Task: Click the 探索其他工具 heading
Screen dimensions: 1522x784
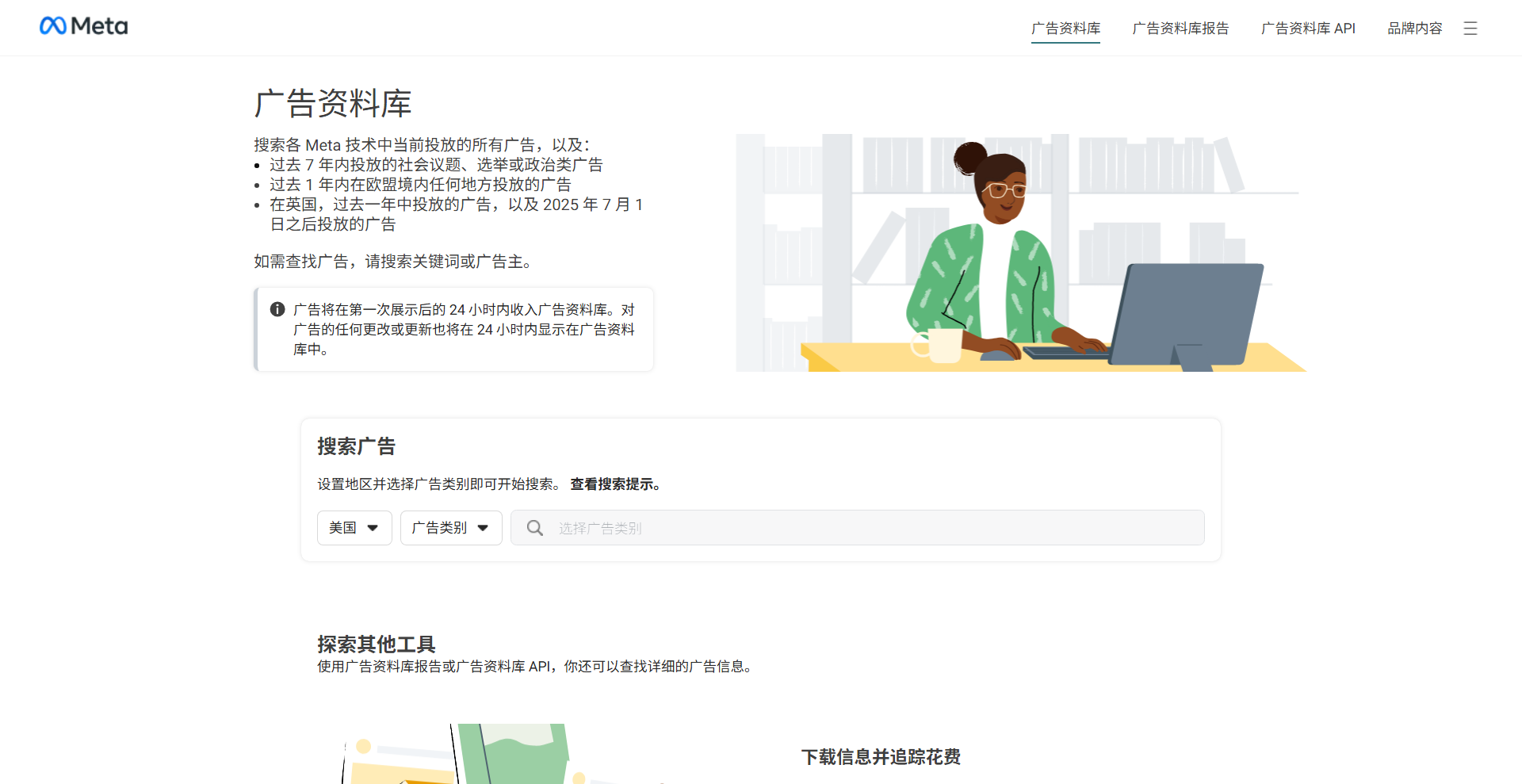Action: tap(377, 644)
